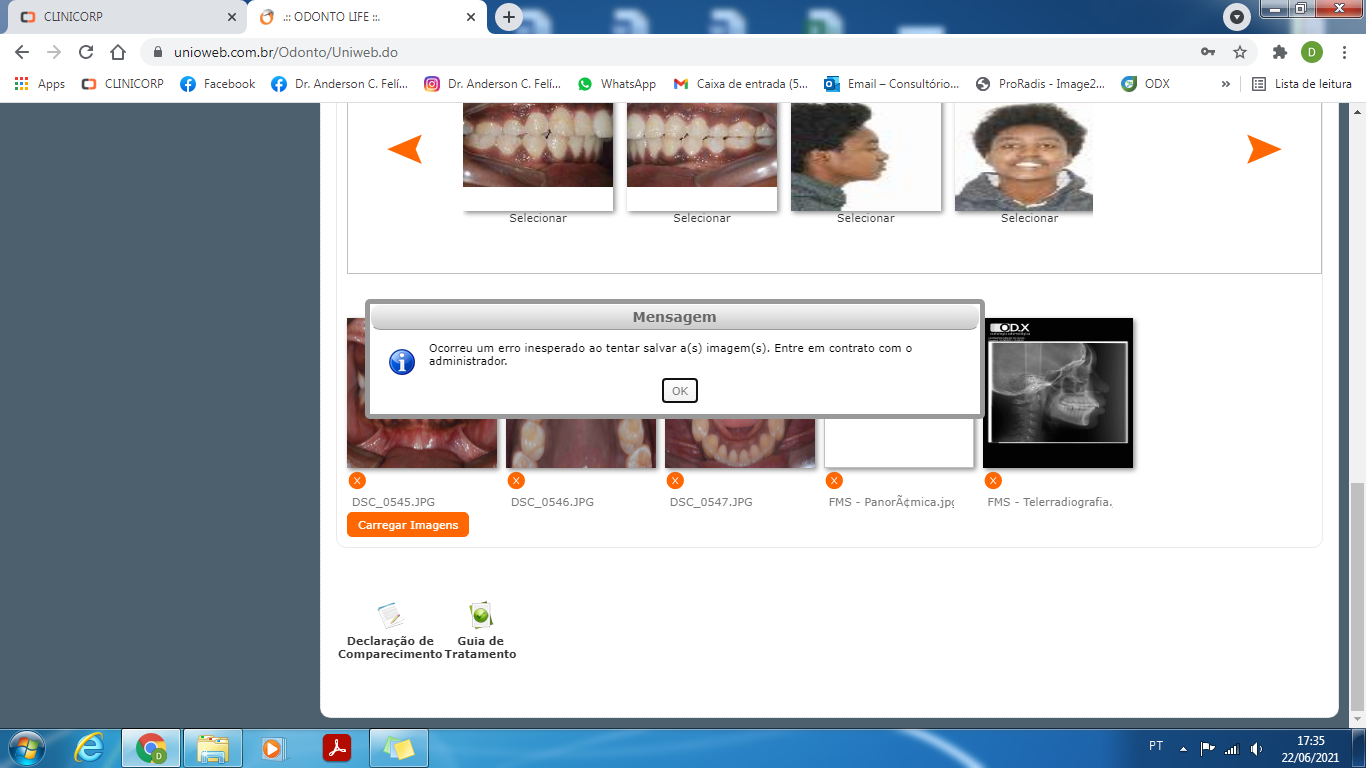Open the WhatsApp bookmark

pyautogui.click(x=617, y=84)
